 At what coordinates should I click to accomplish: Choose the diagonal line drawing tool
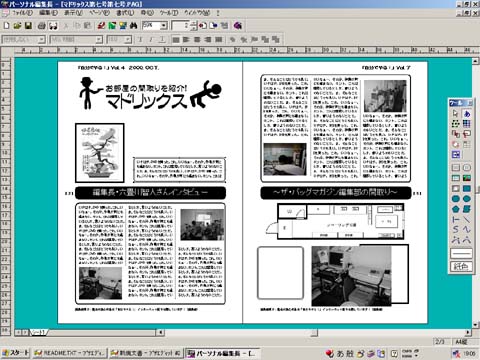click(x=467, y=220)
